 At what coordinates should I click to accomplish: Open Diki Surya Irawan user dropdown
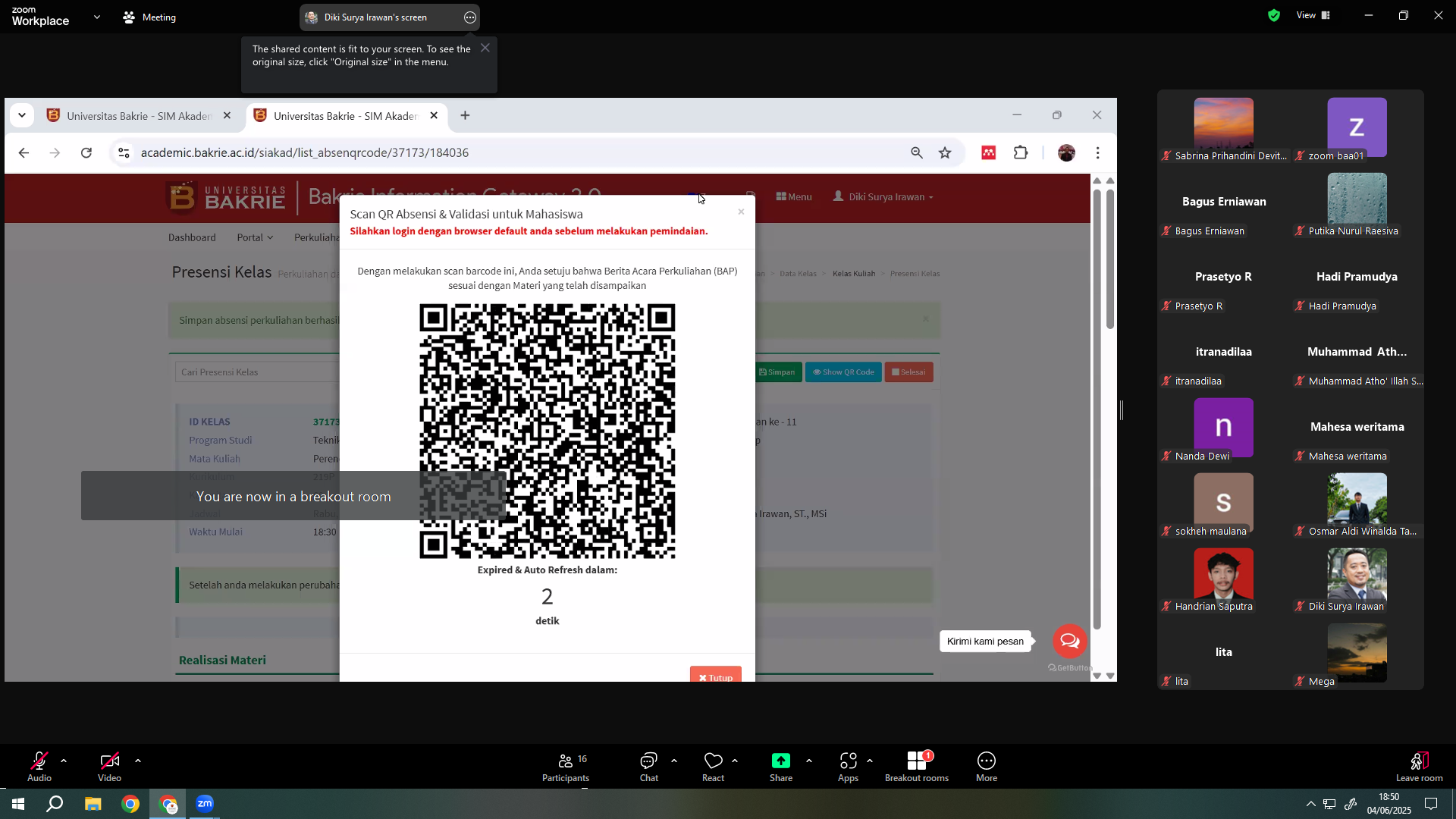point(883,197)
